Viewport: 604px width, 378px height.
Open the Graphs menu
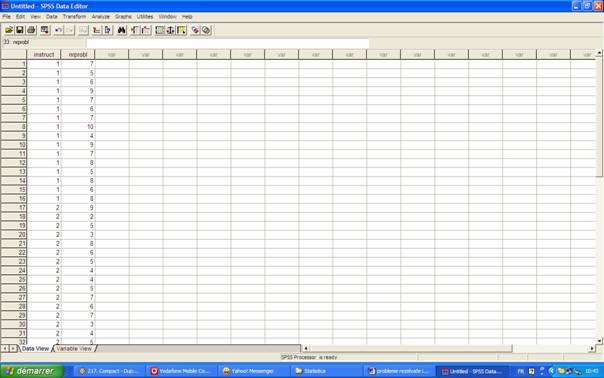pyautogui.click(x=123, y=17)
